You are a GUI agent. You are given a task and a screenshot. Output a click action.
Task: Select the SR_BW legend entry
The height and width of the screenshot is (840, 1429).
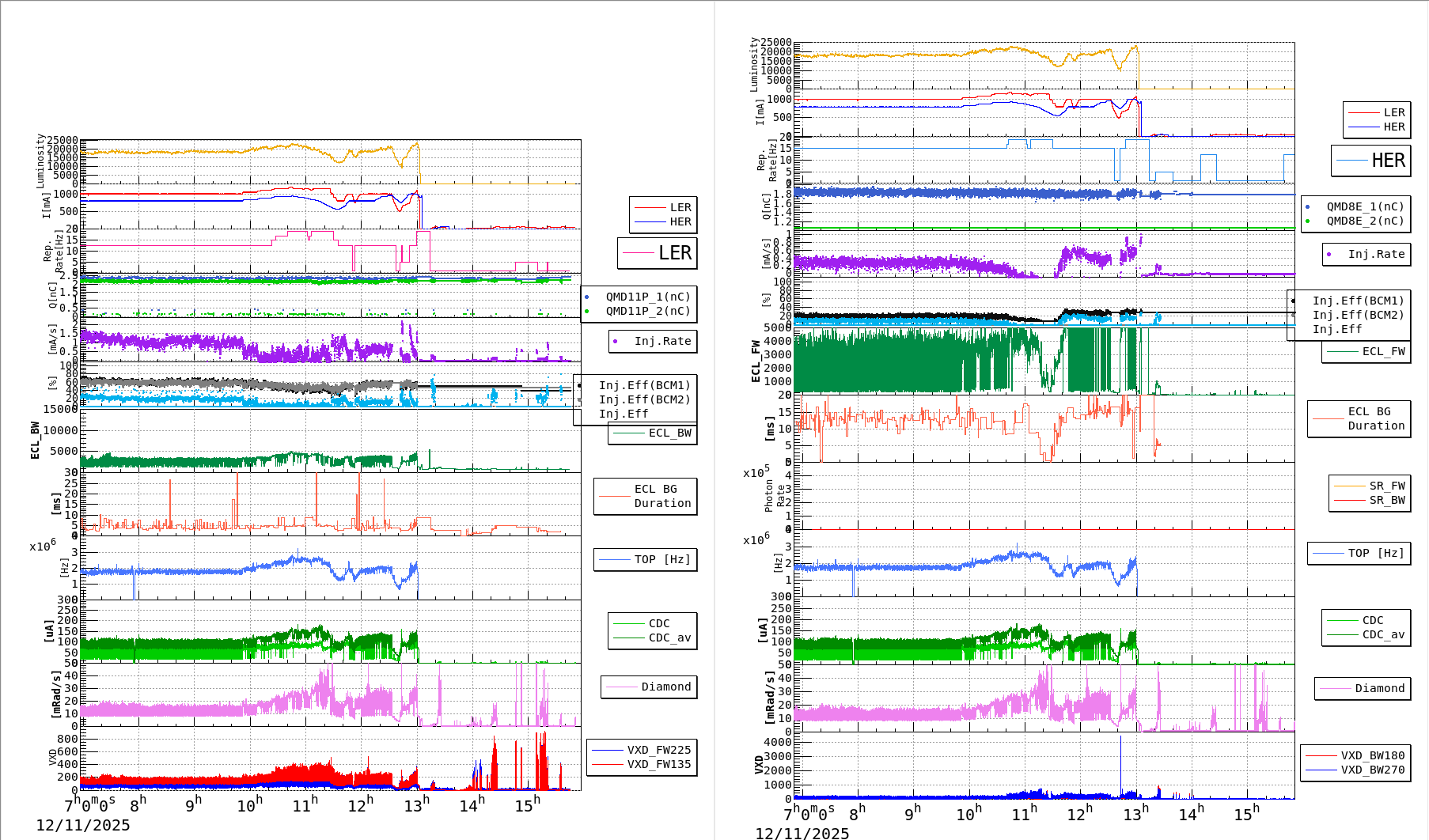(x=1387, y=500)
